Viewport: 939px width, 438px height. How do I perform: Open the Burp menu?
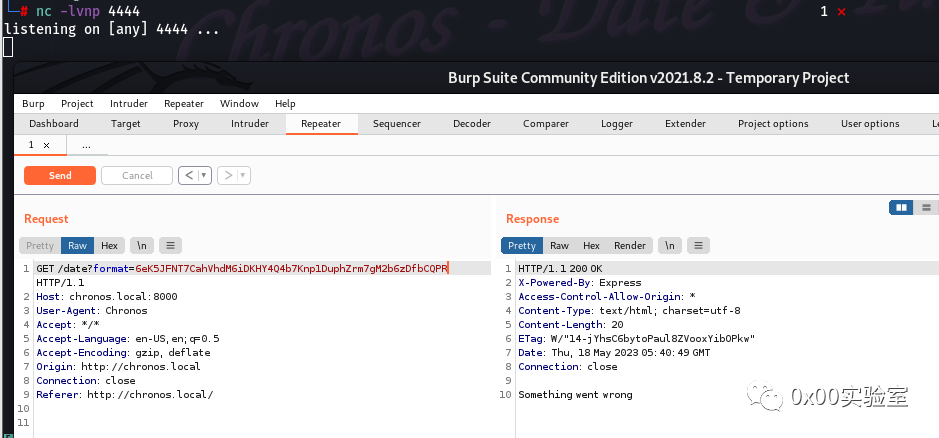33,104
